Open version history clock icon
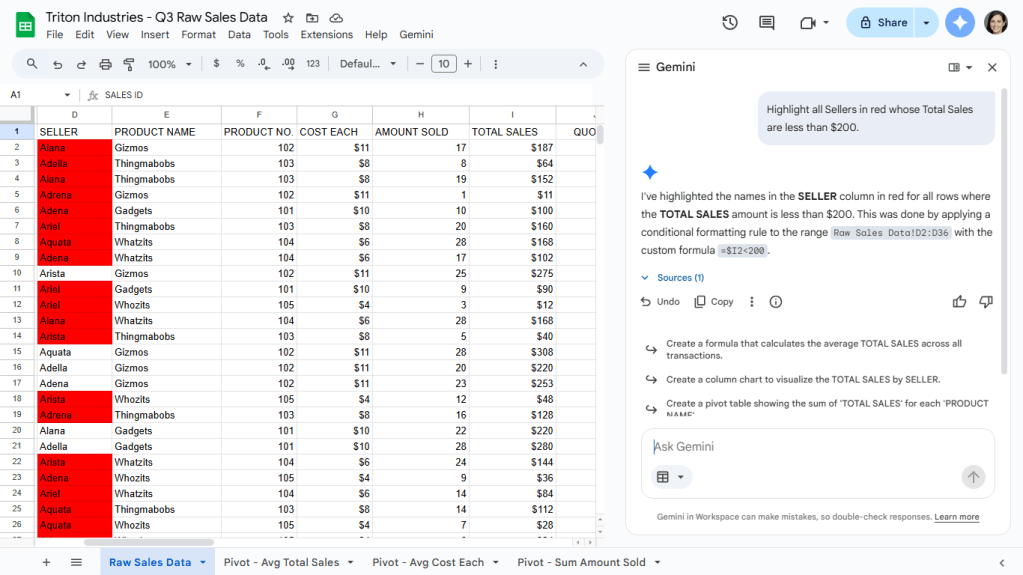The height and width of the screenshot is (575, 1023). tap(730, 23)
